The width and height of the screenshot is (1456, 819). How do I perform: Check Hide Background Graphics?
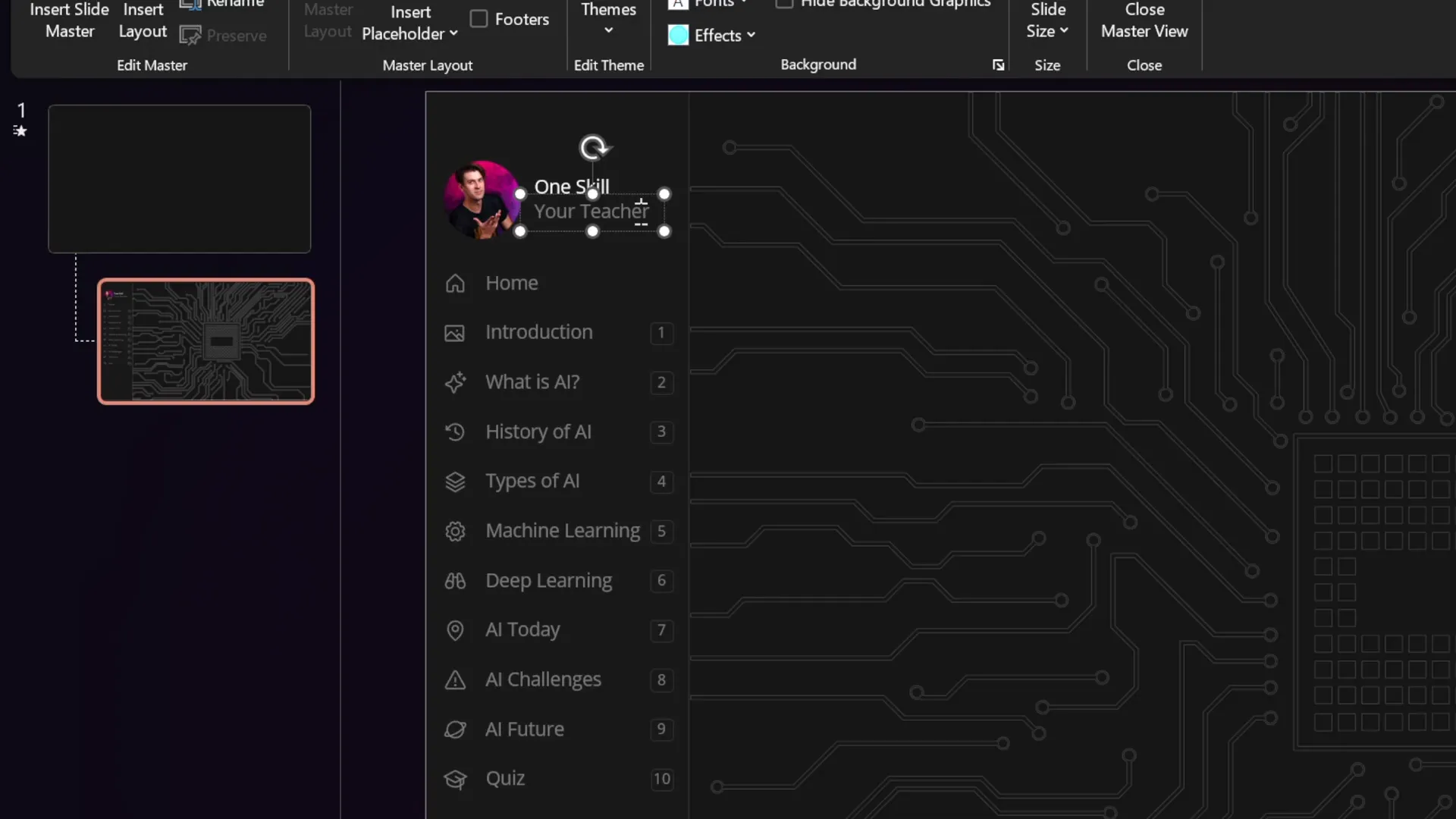pos(784,4)
